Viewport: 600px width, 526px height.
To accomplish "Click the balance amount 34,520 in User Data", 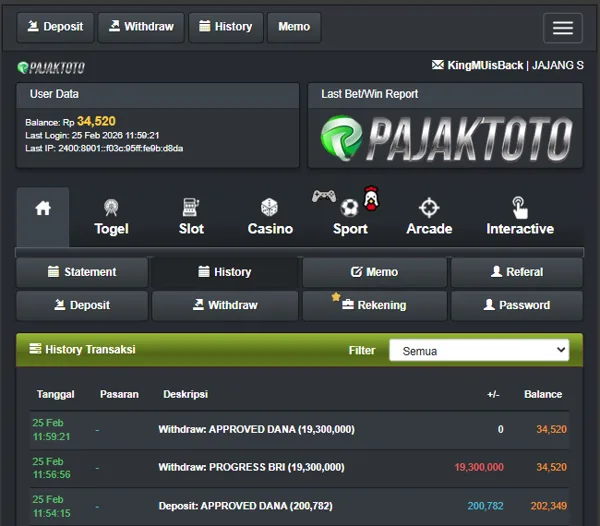I will (96, 121).
